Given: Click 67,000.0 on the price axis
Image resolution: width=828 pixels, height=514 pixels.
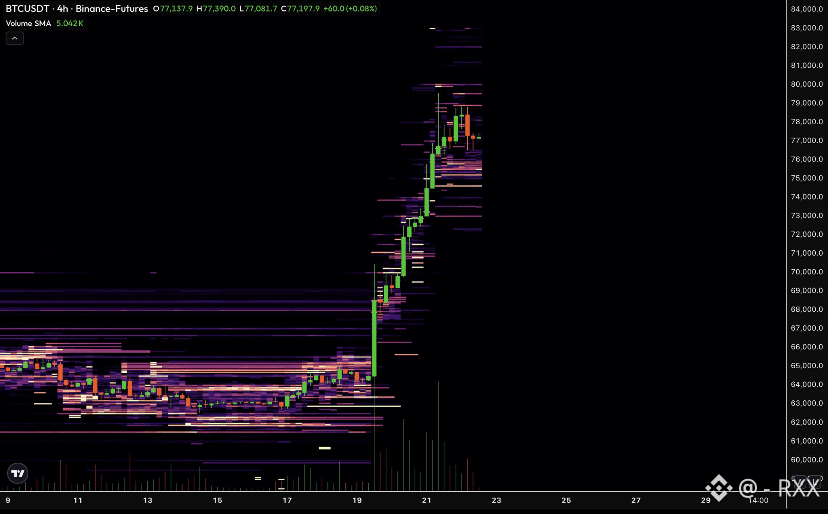Looking at the screenshot, I should pos(806,328).
